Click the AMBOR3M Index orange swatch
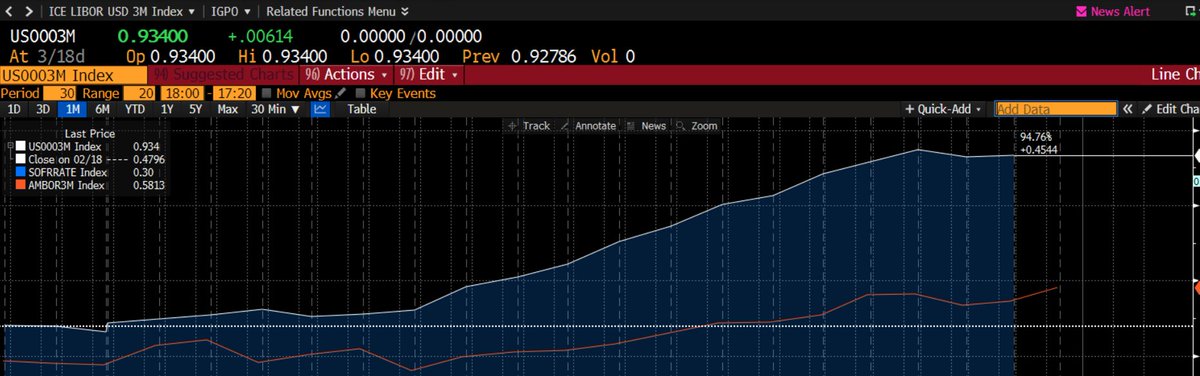This screenshot has height=376, width=1200. tap(20, 185)
